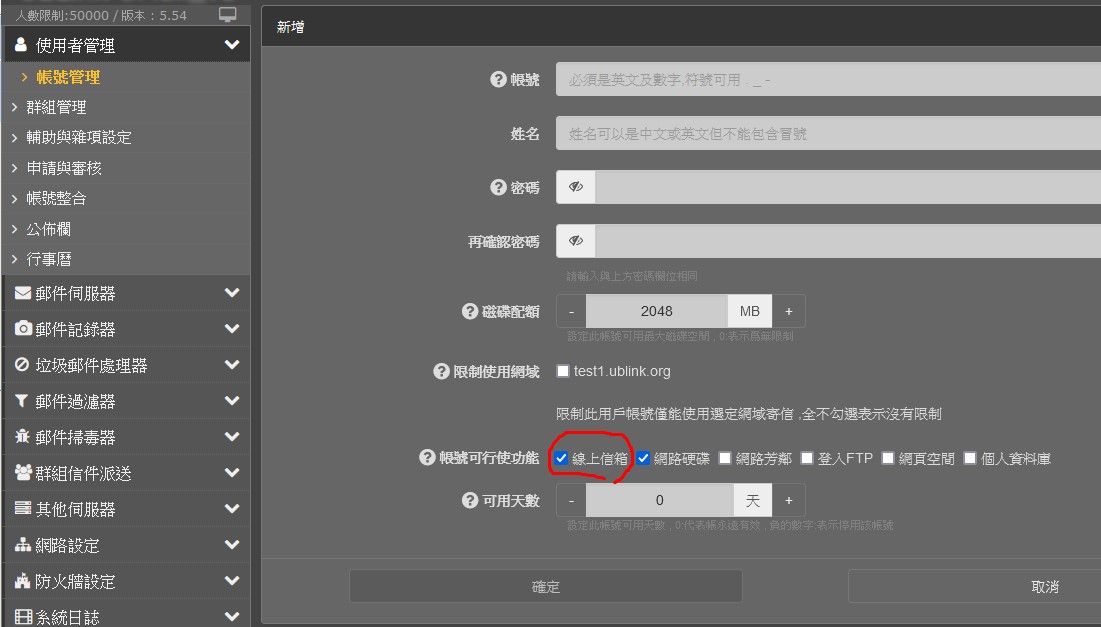Toggle the eye icon in 再確認密碼 field

coord(576,241)
